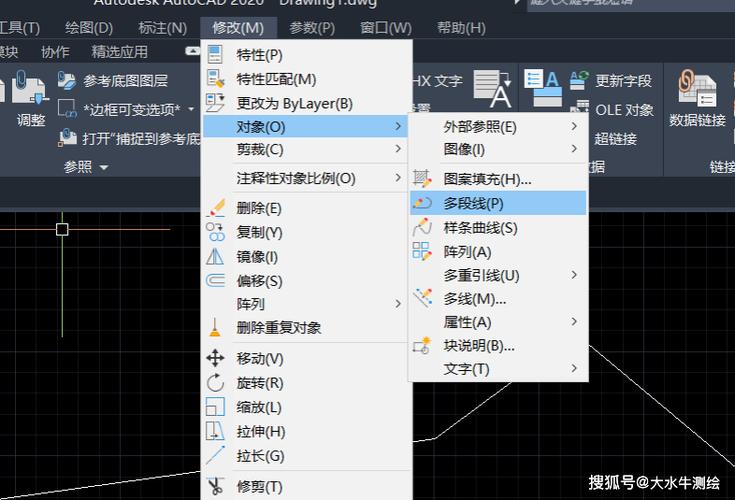
Task: Expand the 阵列 submenu arrow in Modify menu
Action: tap(398, 304)
